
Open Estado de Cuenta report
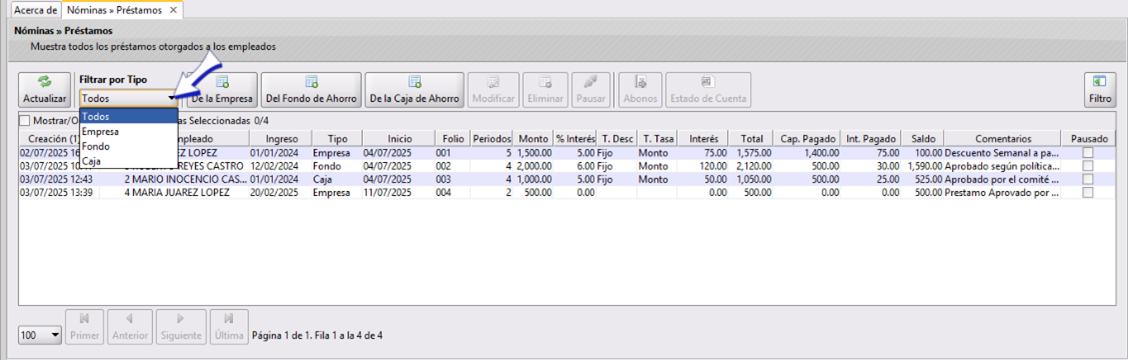[708, 90]
